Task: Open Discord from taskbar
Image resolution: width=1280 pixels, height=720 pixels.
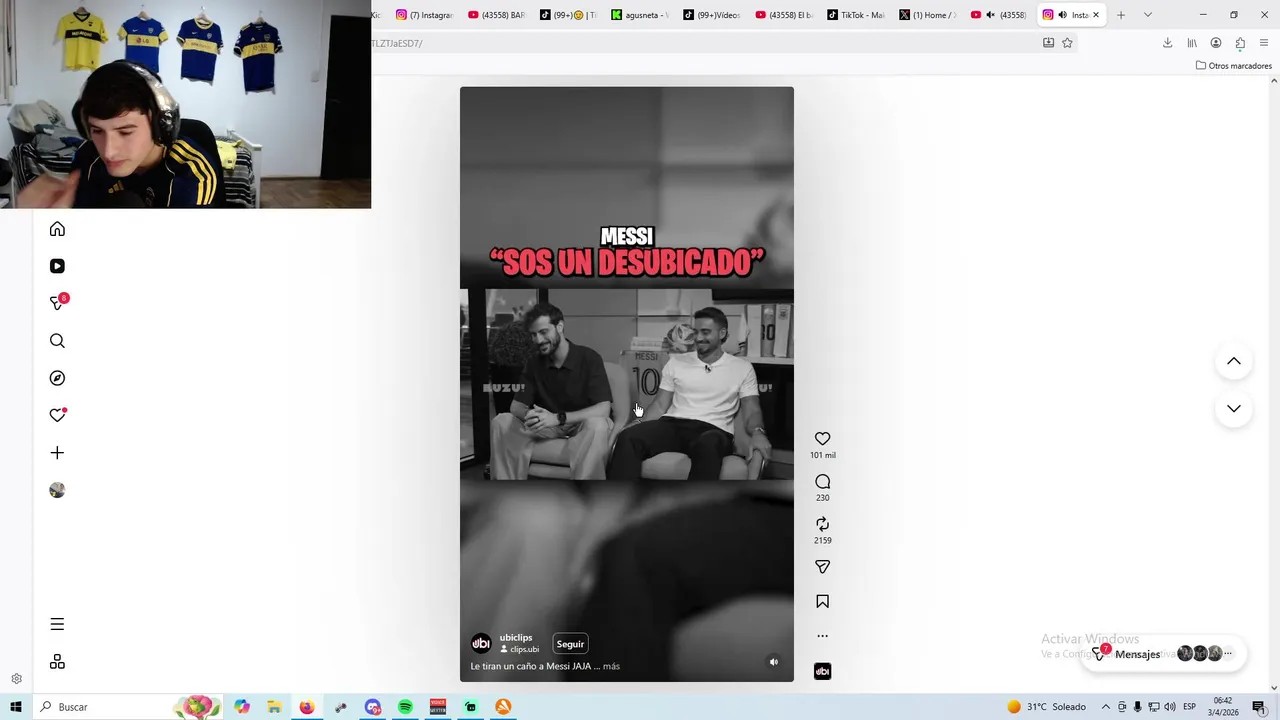Action: click(373, 707)
